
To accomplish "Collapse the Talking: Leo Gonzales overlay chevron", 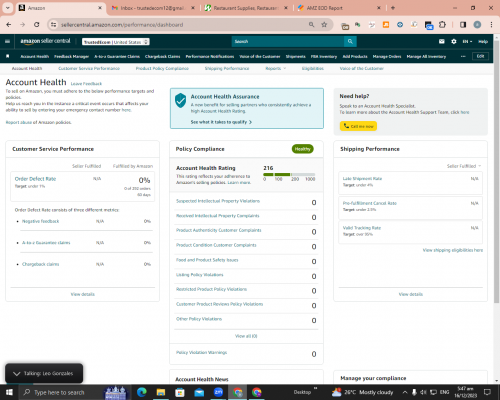I will point(17,374).
